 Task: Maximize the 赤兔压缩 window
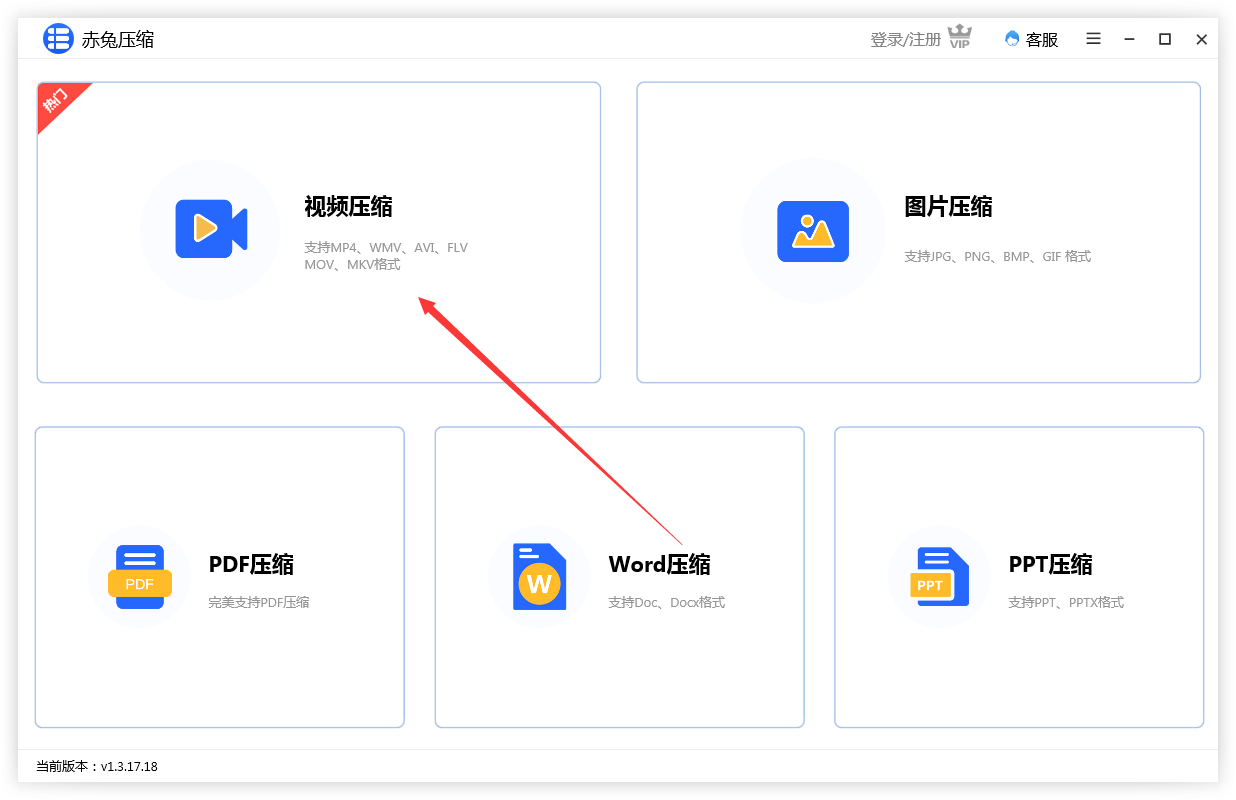[1165, 39]
